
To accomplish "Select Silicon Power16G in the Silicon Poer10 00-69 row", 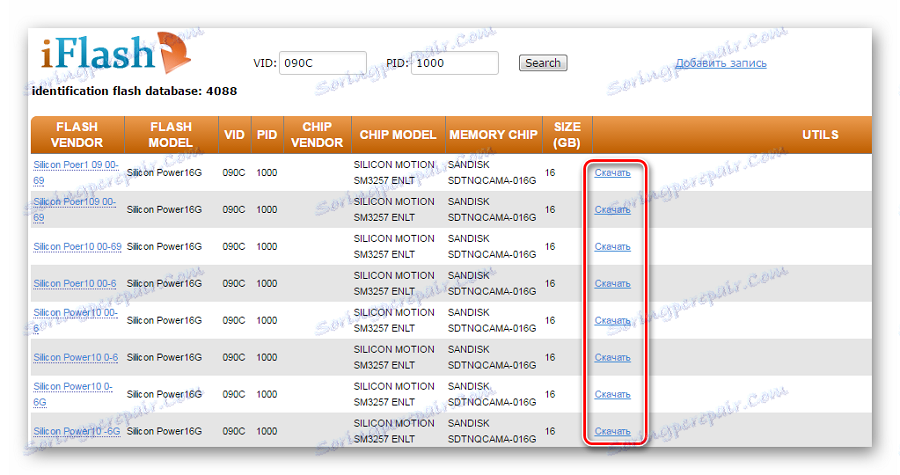I will click(164, 247).
